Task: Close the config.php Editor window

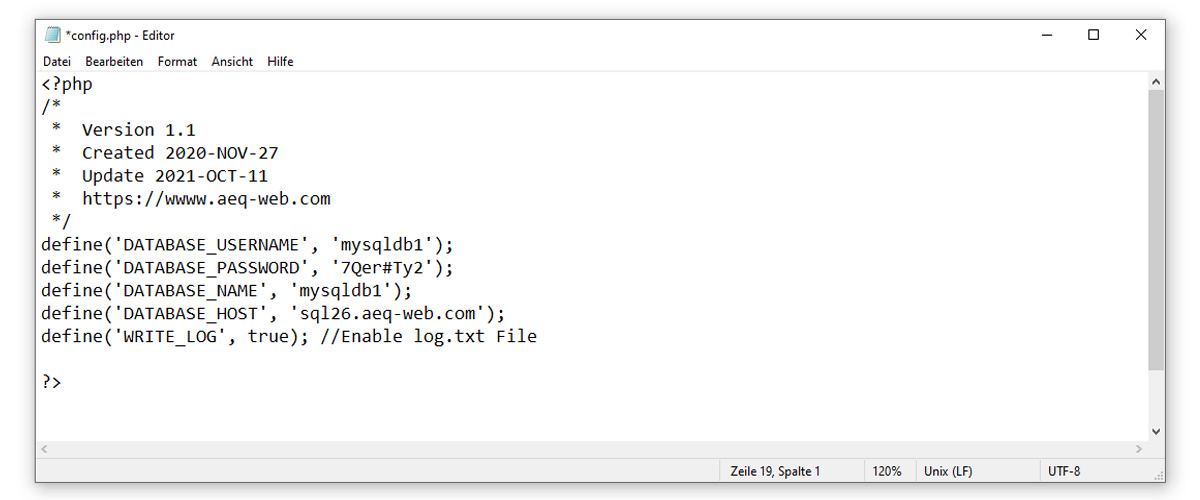Action: pyautogui.click(x=1141, y=35)
